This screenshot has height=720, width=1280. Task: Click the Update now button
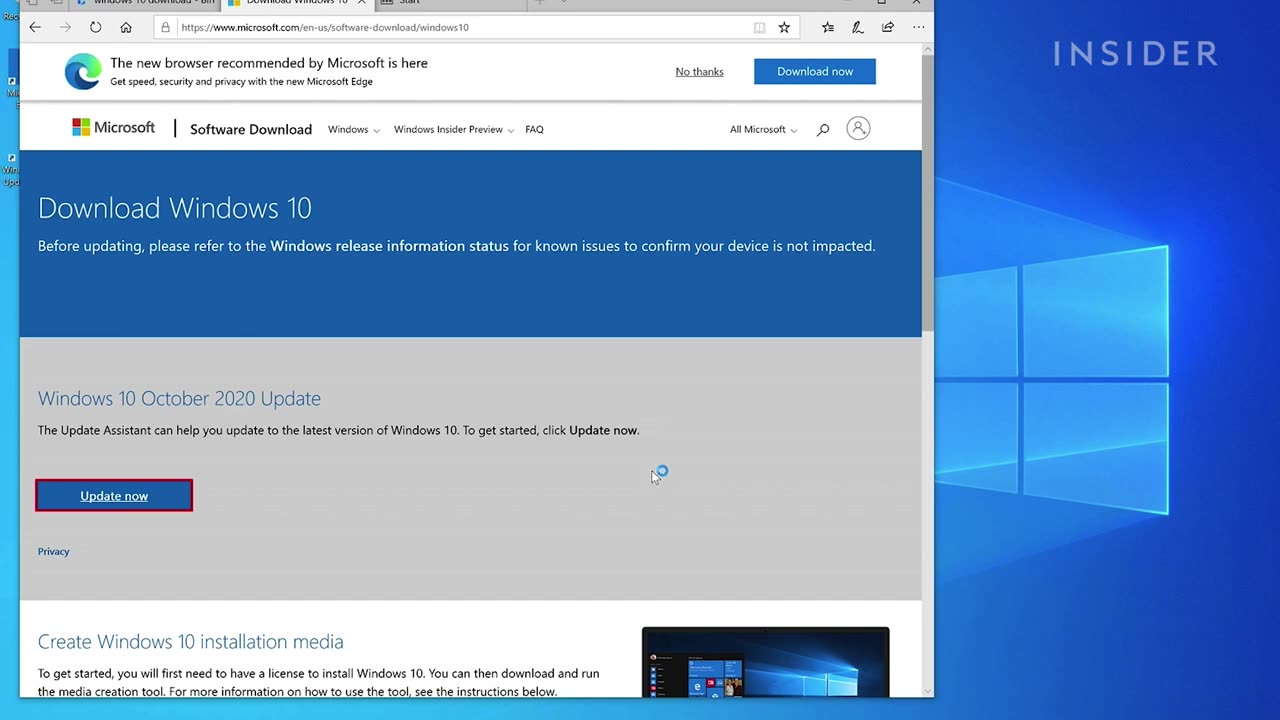[x=114, y=495]
